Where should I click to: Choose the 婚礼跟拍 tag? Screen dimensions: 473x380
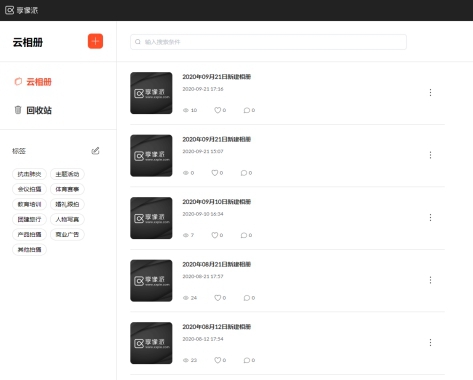(x=67, y=204)
